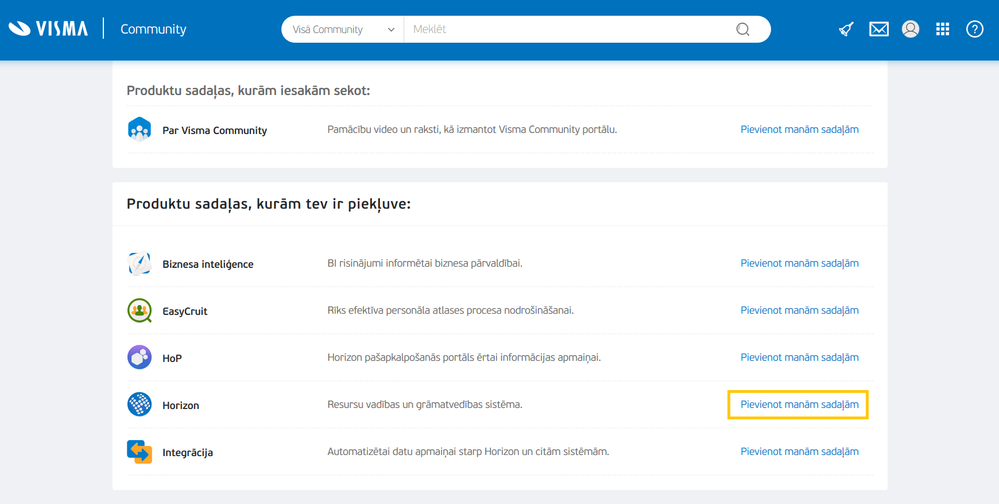Click the rocket icon in the header

pos(846,29)
